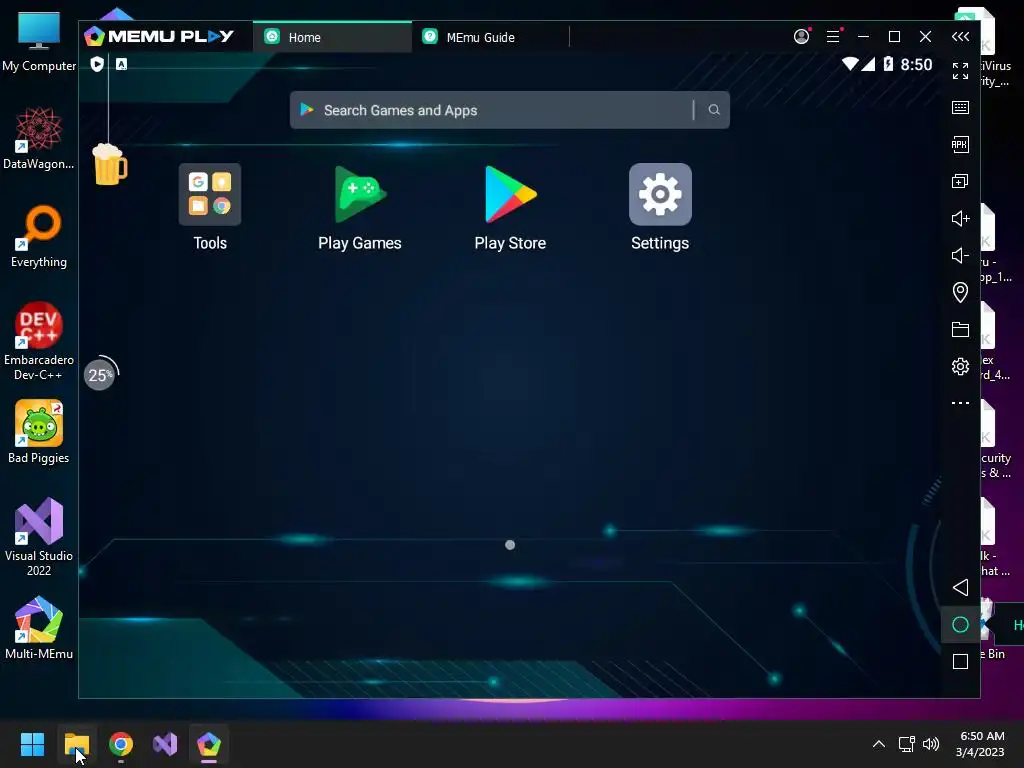Open the multi-window operation icon

(960, 182)
